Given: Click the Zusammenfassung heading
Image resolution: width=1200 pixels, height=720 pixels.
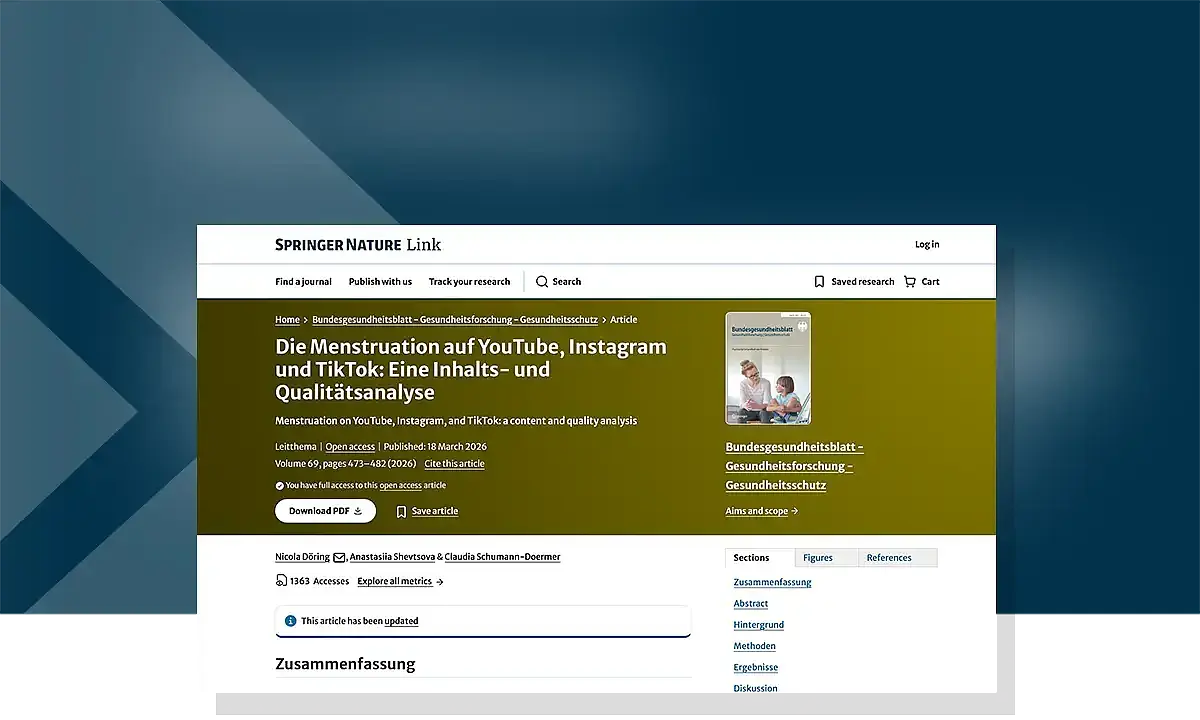Looking at the screenshot, I should (x=345, y=664).
